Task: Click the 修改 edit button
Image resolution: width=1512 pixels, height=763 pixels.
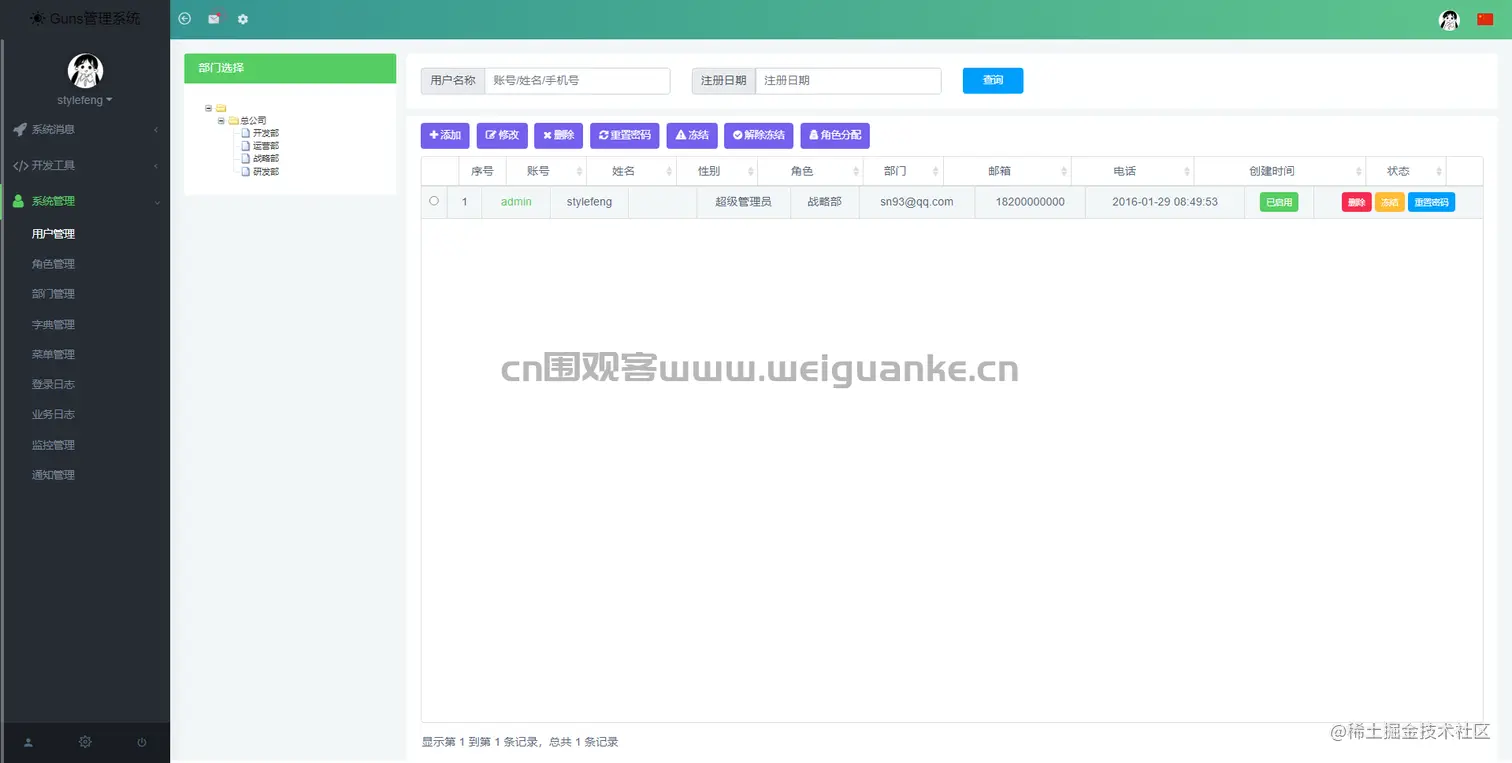Action: click(502, 135)
